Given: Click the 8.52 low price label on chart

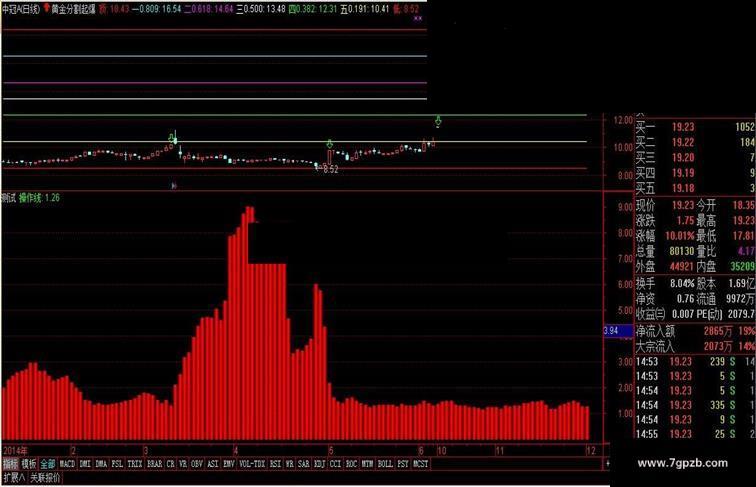Looking at the screenshot, I should [331, 170].
